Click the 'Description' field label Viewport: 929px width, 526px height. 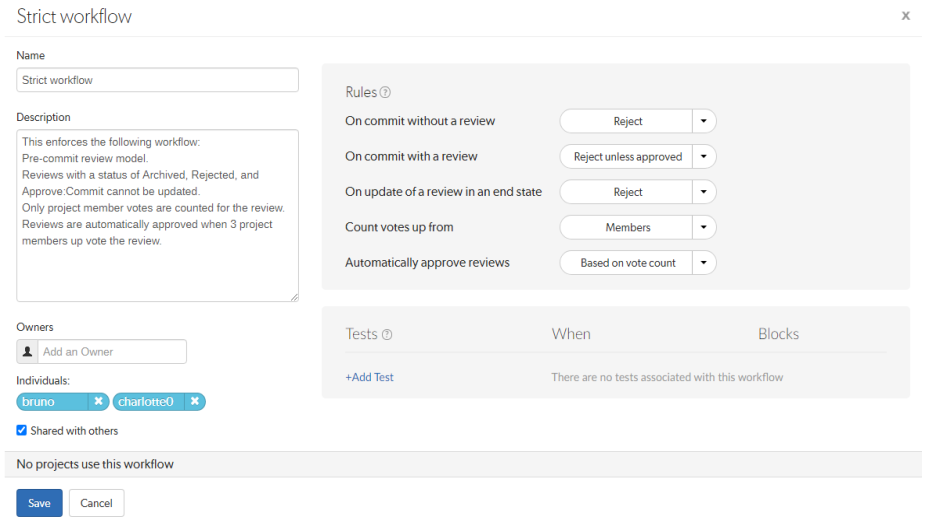coord(43,117)
